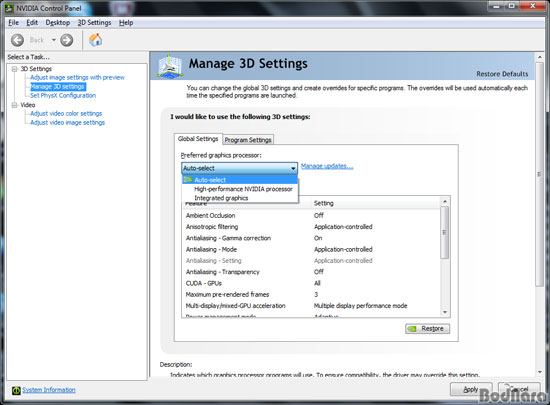Collapse the 3D Settings tree node
Screen dimensions: 550x405
[14, 69]
